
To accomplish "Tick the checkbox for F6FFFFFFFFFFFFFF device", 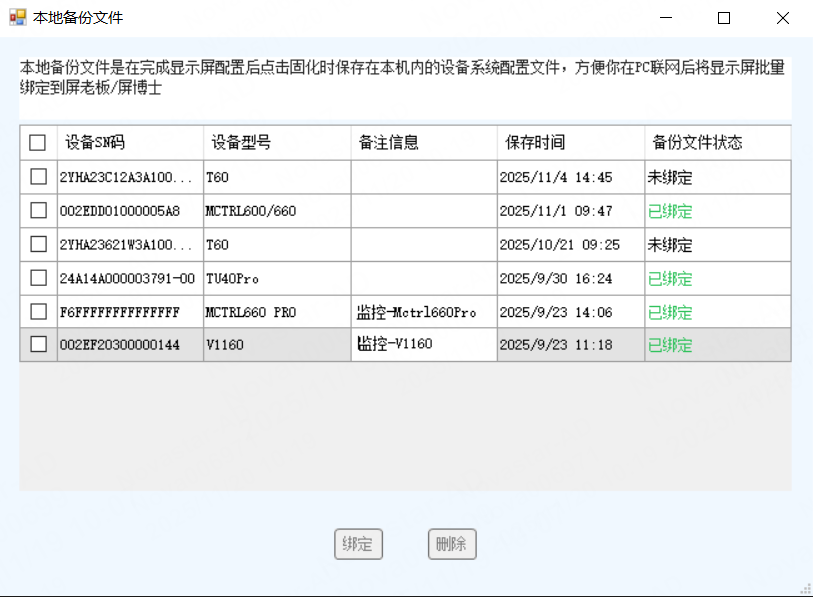I will (x=38, y=312).
